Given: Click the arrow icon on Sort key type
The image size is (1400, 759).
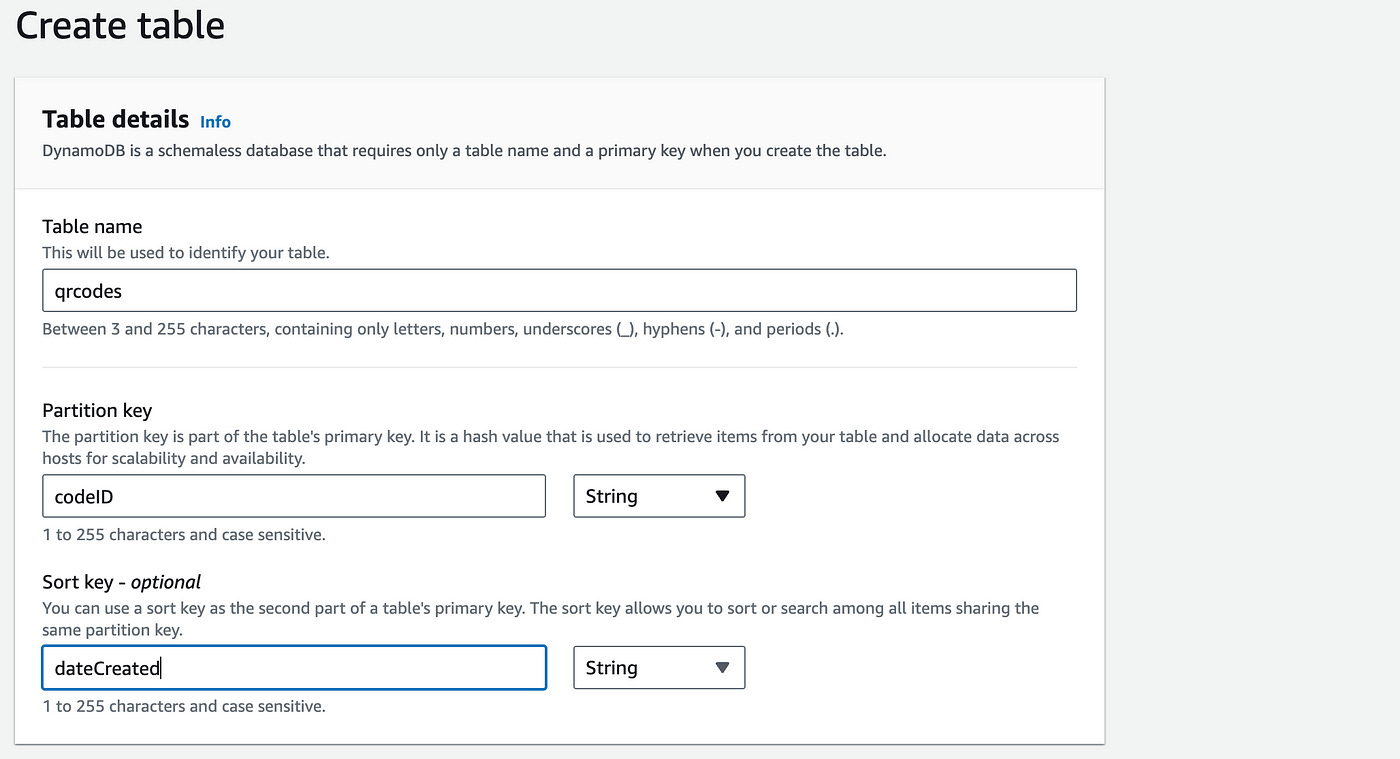Looking at the screenshot, I should 722,668.
